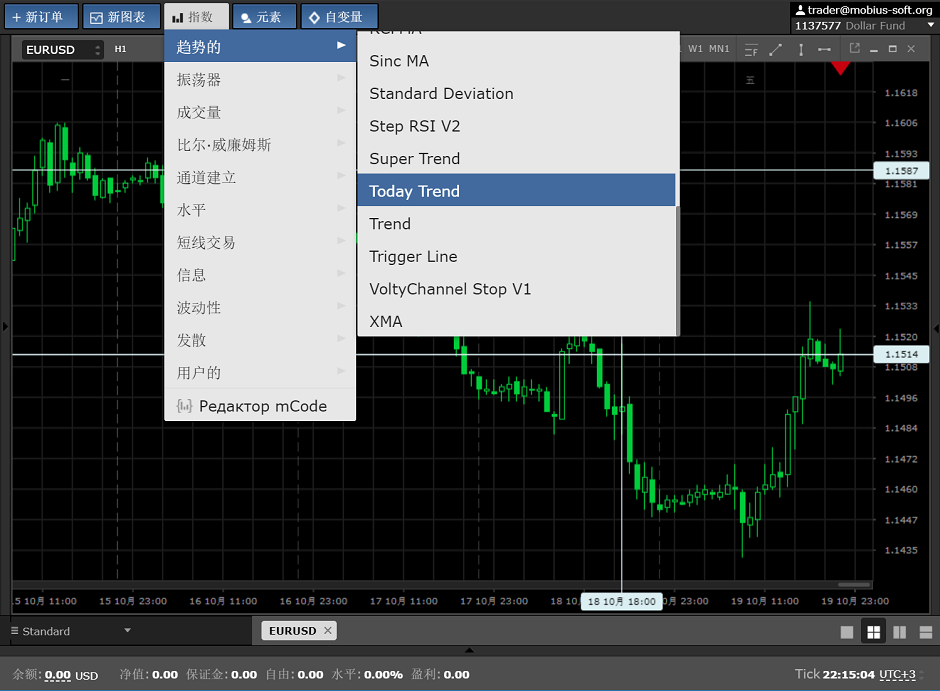Switch to two-row chart layout
Screen dimensions: 940x691
click(x=926, y=632)
